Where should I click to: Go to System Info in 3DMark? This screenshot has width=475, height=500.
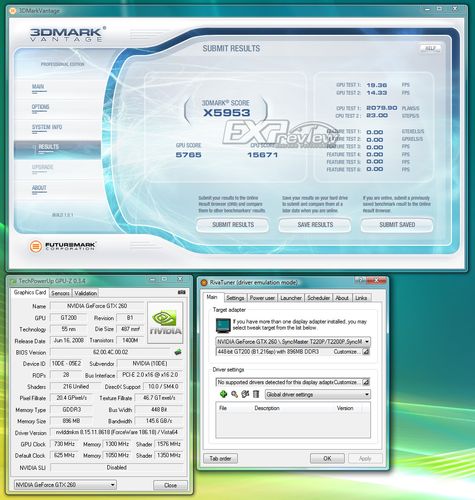[x=47, y=128]
